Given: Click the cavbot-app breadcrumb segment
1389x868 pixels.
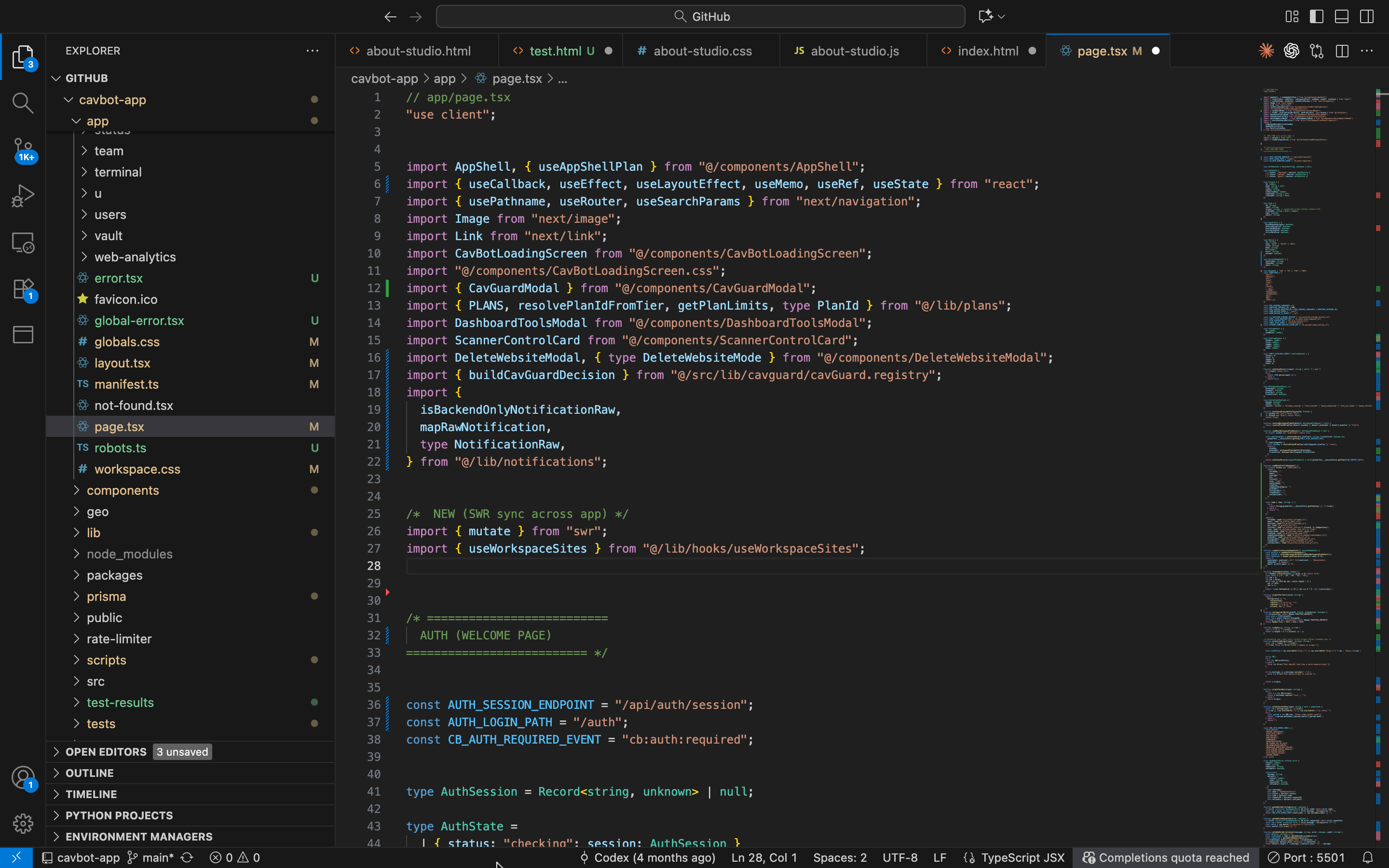Looking at the screenshot, I should (384, 79).
